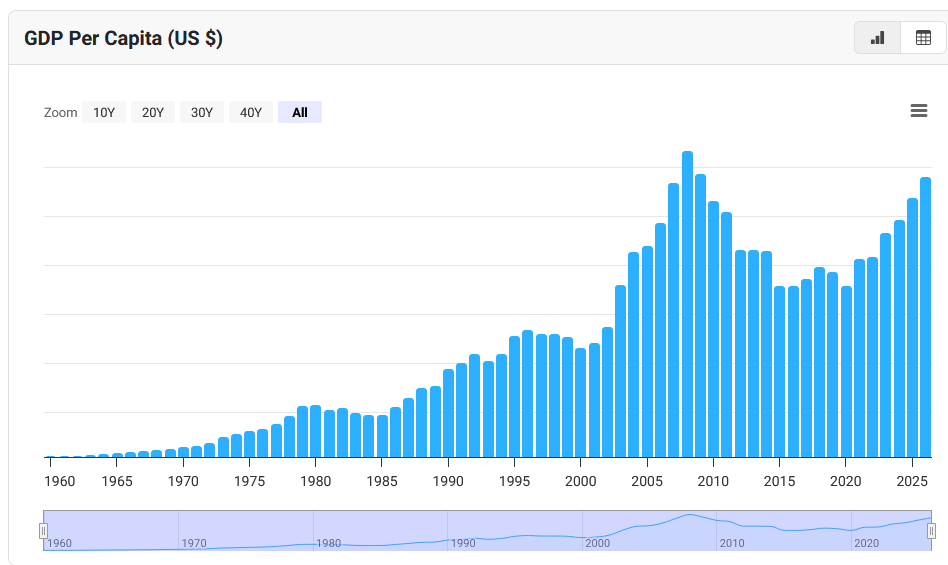Click the 1980 bar in chart

(316, 431)
